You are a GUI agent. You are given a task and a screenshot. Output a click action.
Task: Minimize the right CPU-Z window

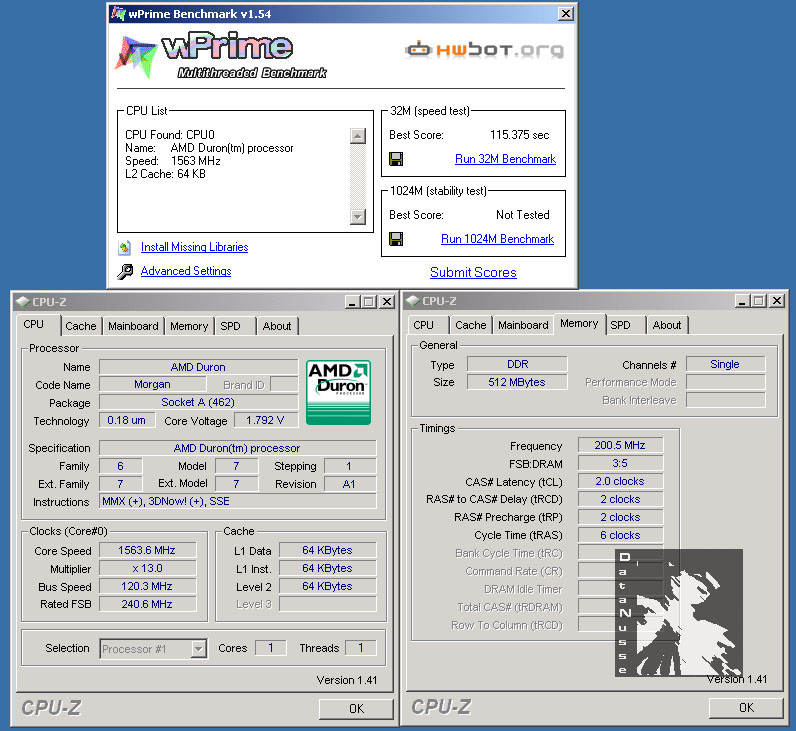pyautogui.click(x=742, y=301)
